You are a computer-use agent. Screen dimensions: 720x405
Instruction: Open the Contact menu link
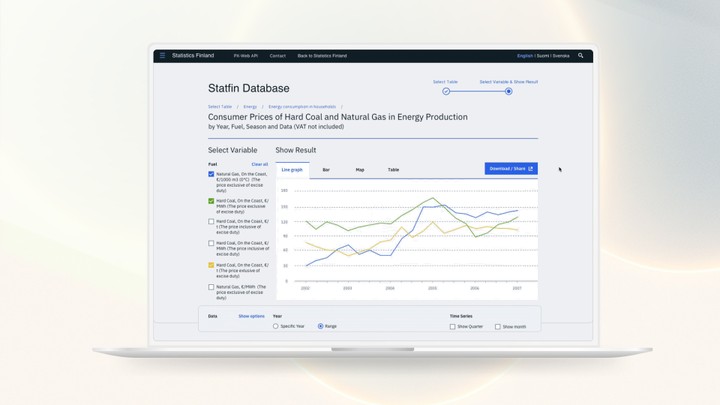[277, 56]
